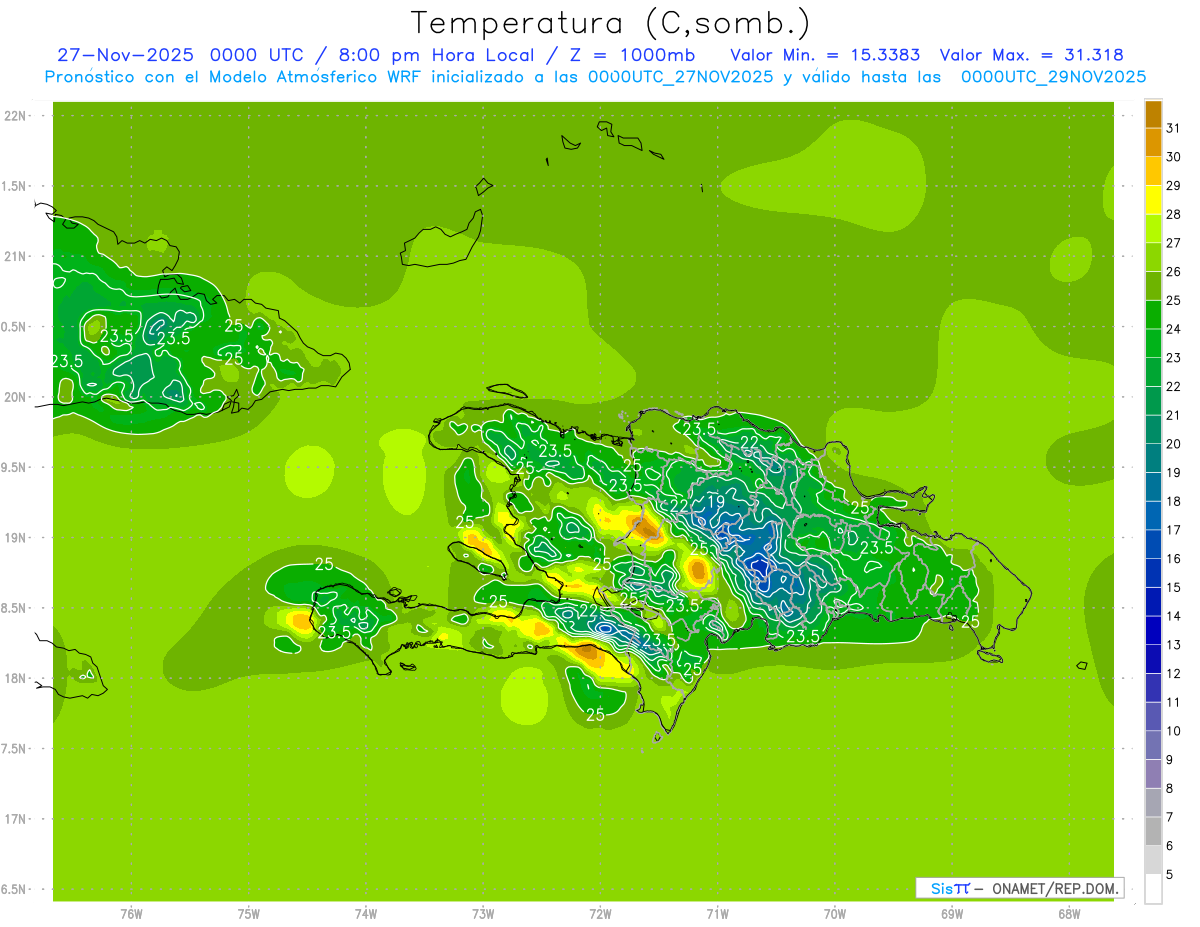Click the legend color band between 8 and 9
The height and width of the screenshot is (927, 1200).
coord(1153,774)
